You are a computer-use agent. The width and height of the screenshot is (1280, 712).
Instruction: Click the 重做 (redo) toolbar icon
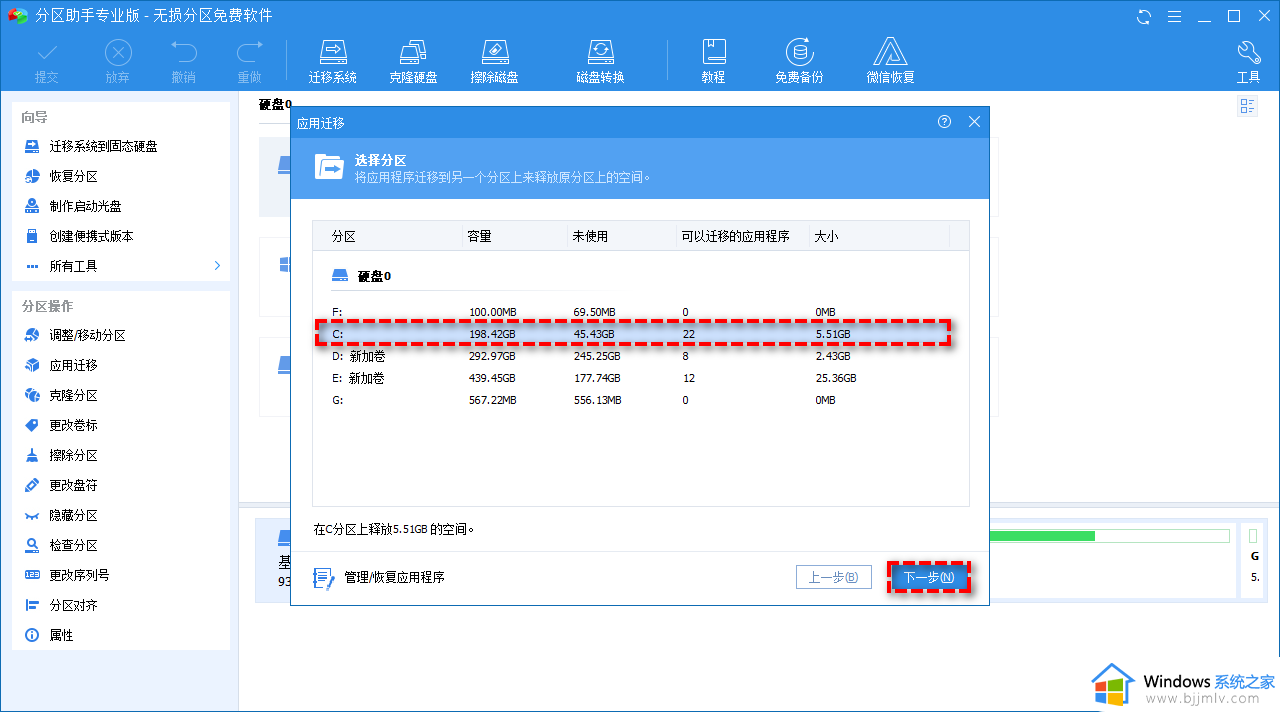pos(249,60)
